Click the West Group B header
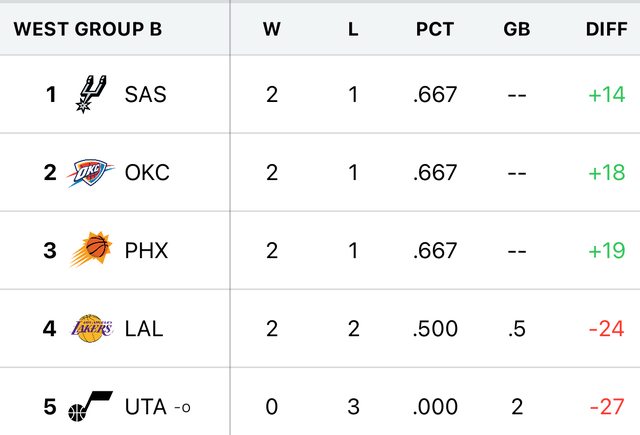 tap(87, 28)
